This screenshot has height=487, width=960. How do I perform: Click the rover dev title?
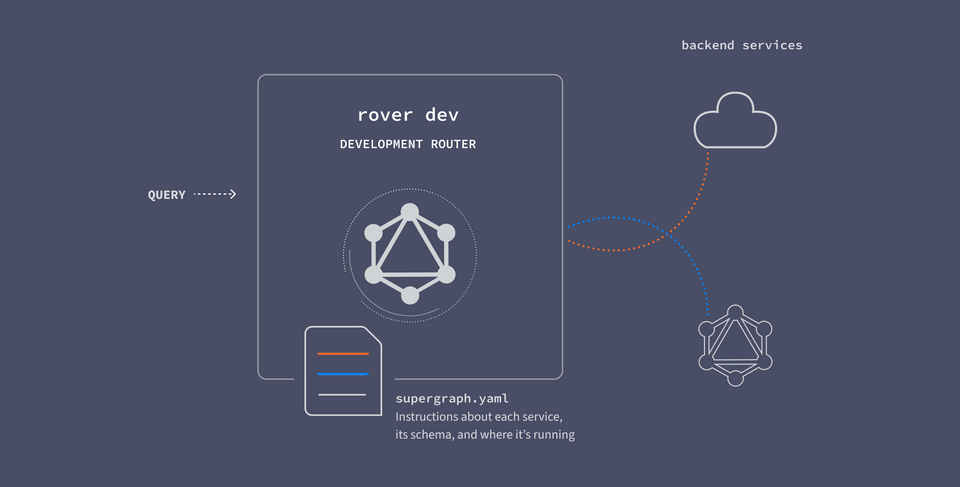point(408,115)
